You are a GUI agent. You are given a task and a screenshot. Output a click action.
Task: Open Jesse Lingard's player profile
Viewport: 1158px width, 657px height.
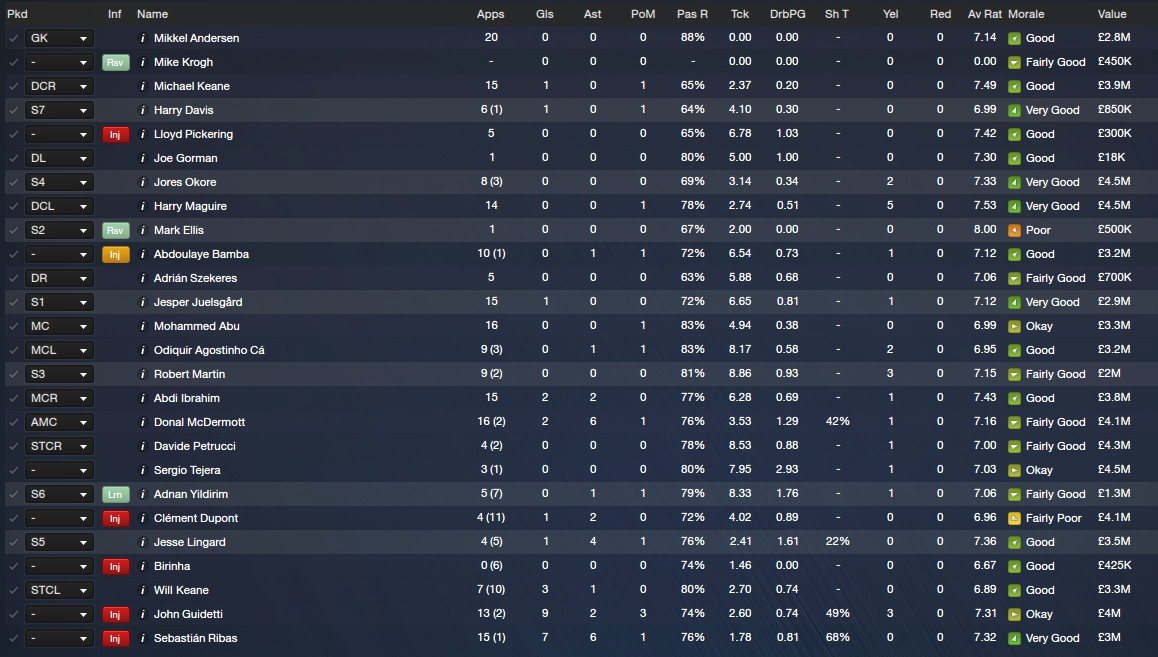[190, 542]
